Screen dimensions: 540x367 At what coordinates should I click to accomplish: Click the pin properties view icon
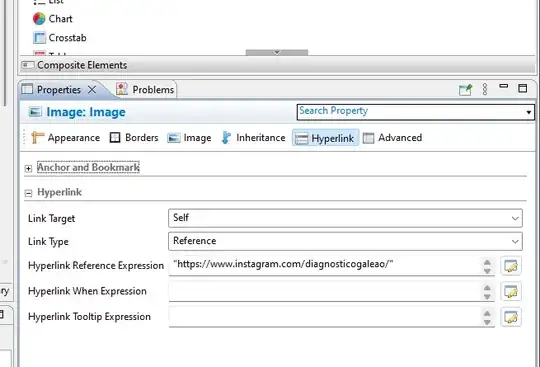coord(465,90)
